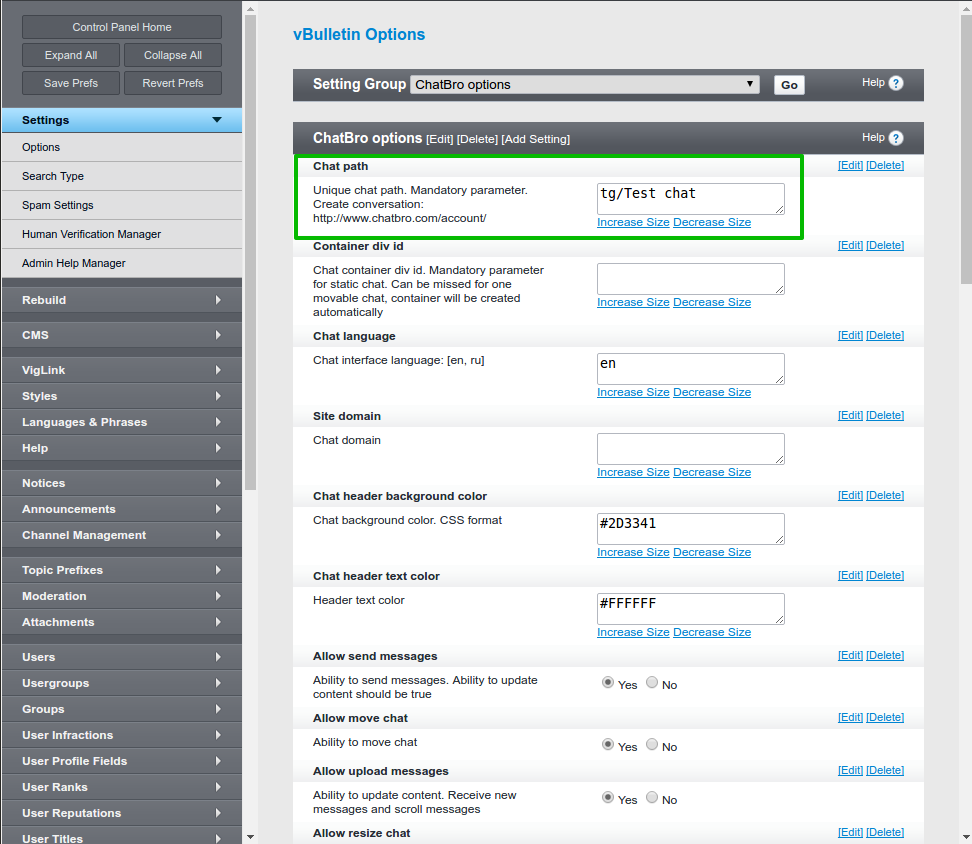Open Admin Help Manager

[122, 263]
